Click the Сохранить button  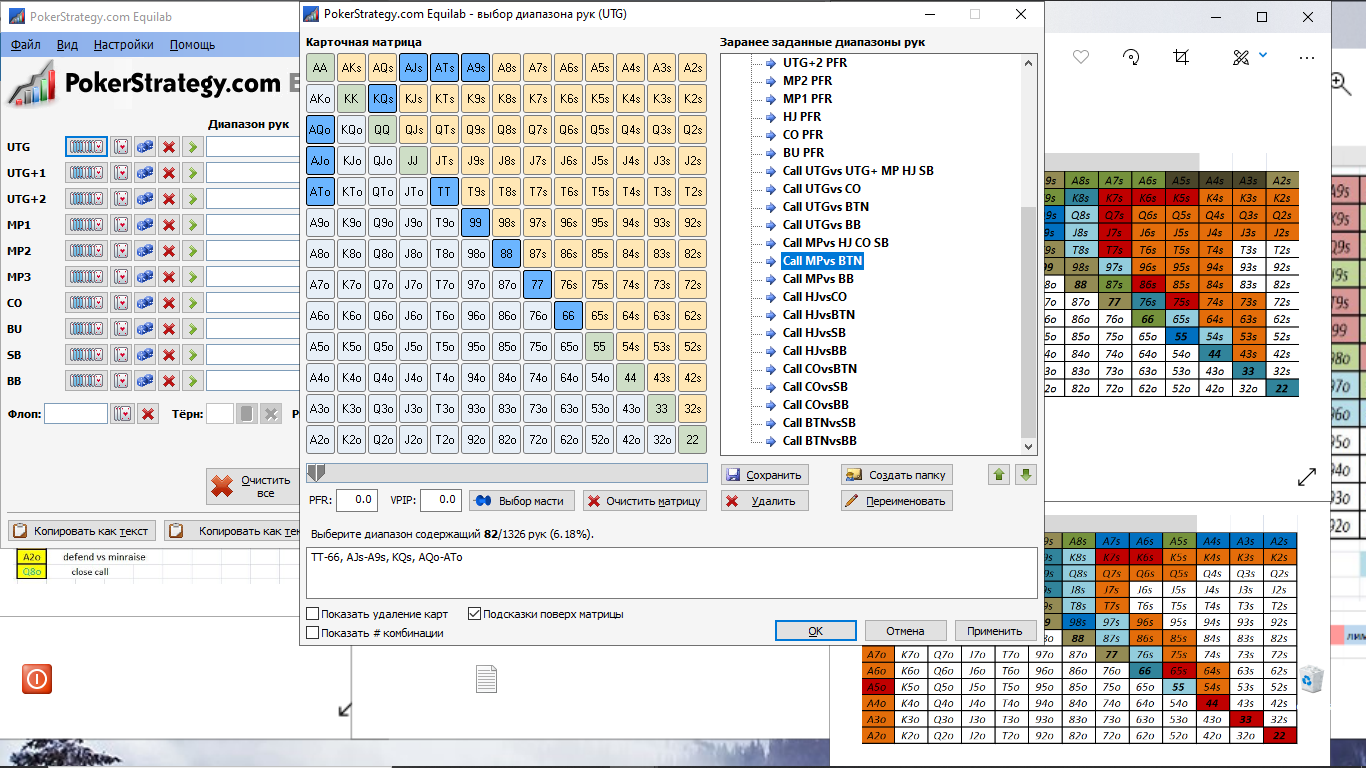pos(764,474)
